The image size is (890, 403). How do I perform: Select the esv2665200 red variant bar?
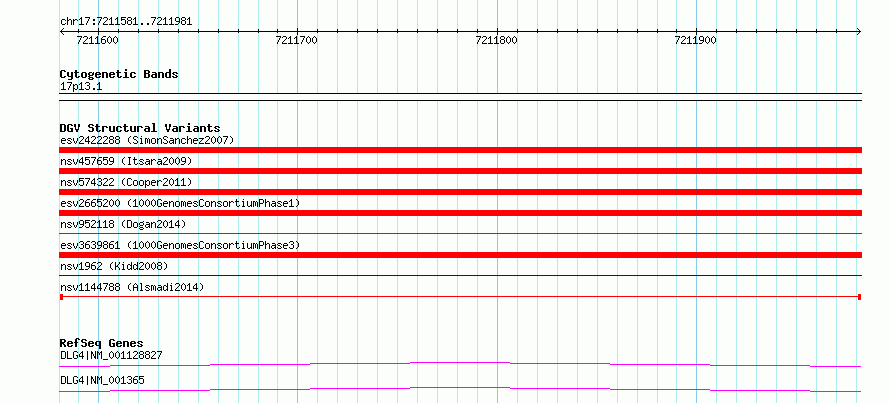[x=461, y=213]
